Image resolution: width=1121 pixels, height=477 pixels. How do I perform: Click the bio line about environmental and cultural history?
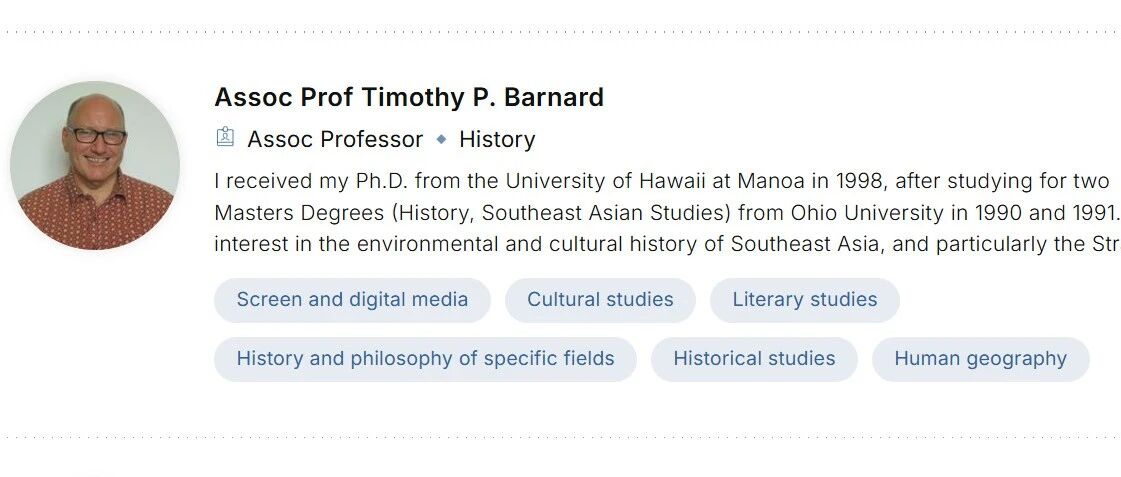[660, 245]
